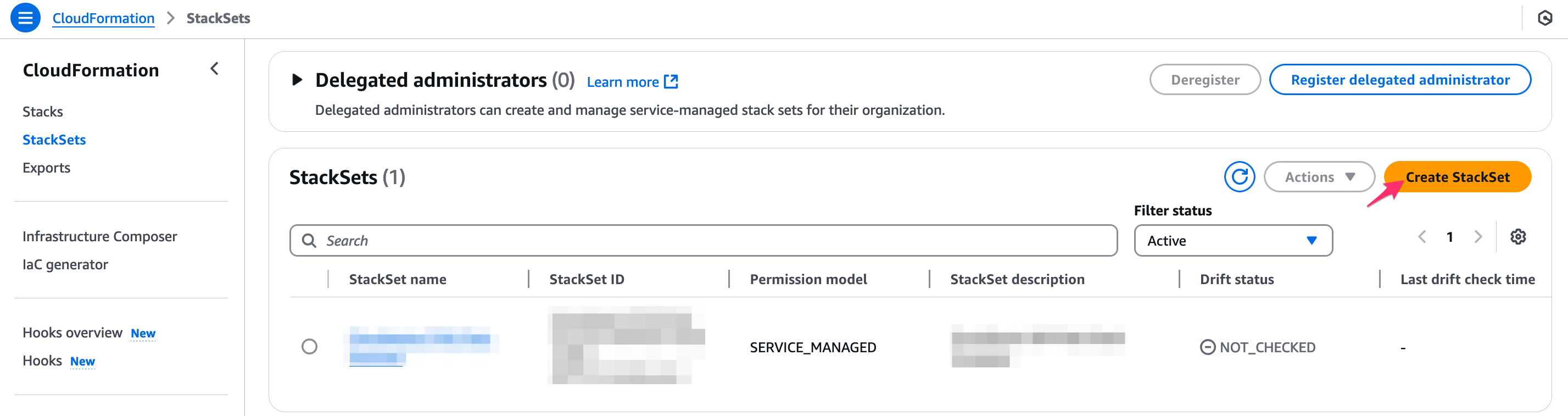Click the Learn more external link icon

tap(671, 82)
